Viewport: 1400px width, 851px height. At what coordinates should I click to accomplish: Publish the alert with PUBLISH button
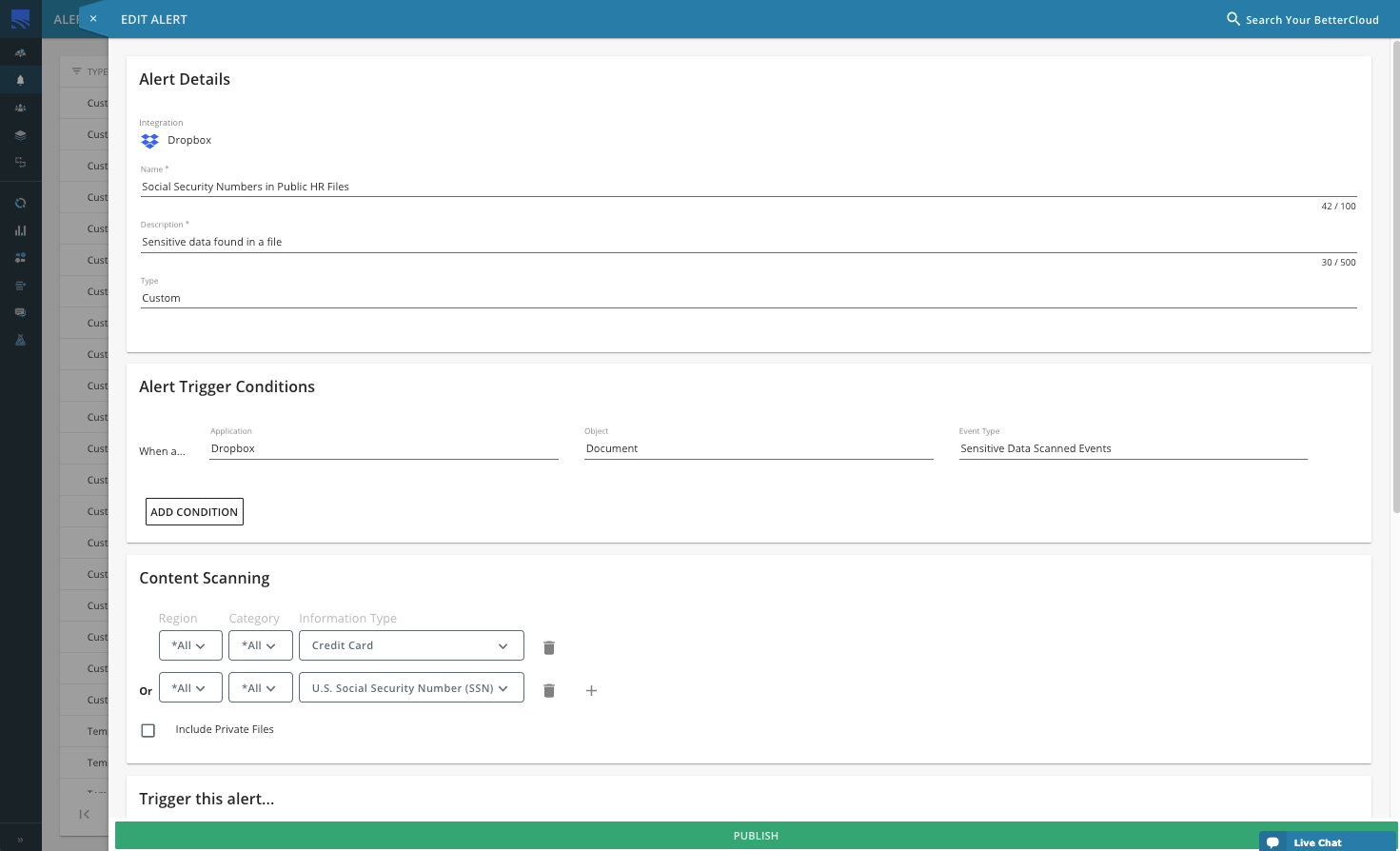[x=756, y=836]
